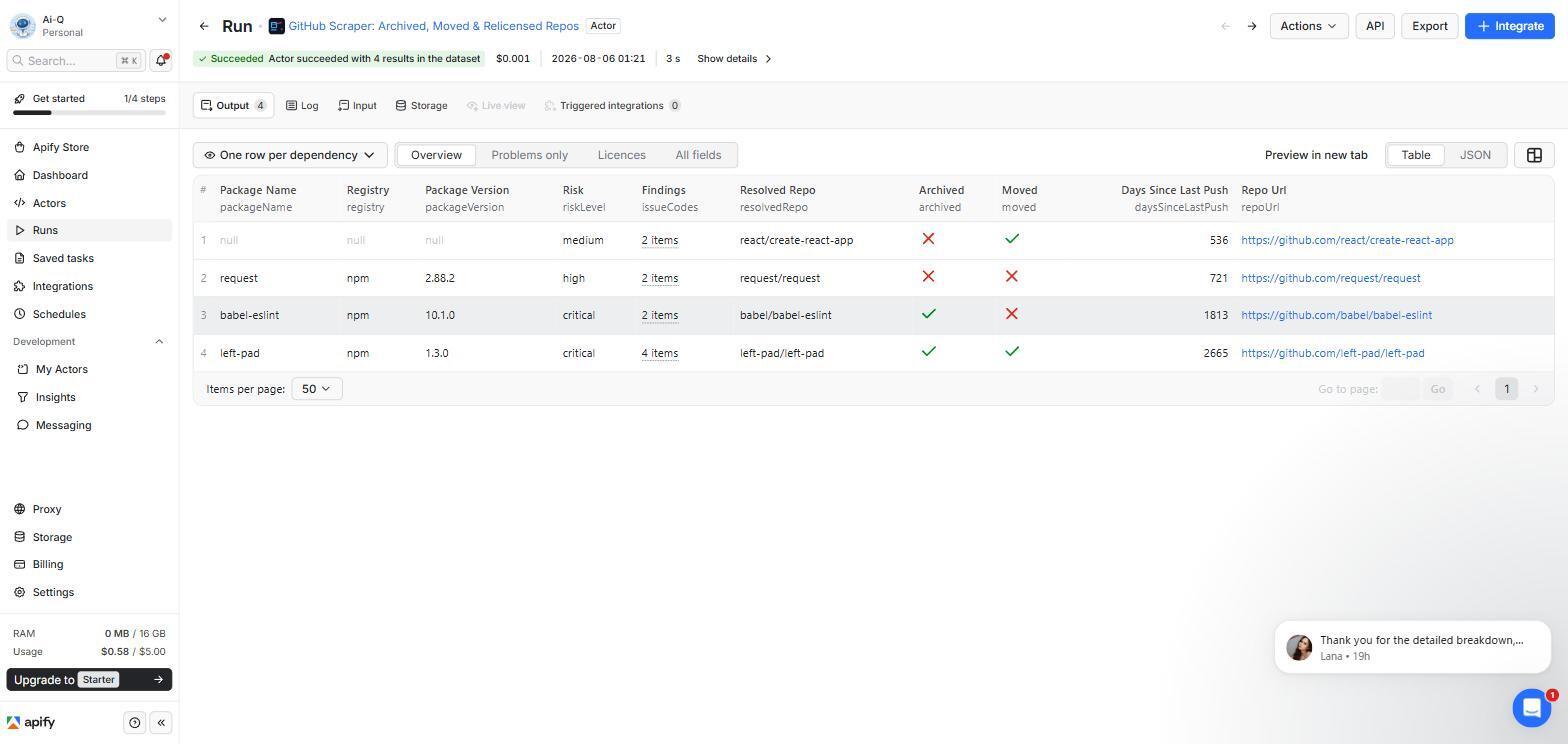Open Schedules in sidebar
1568x744 pixels.
[x=89, y=314]
